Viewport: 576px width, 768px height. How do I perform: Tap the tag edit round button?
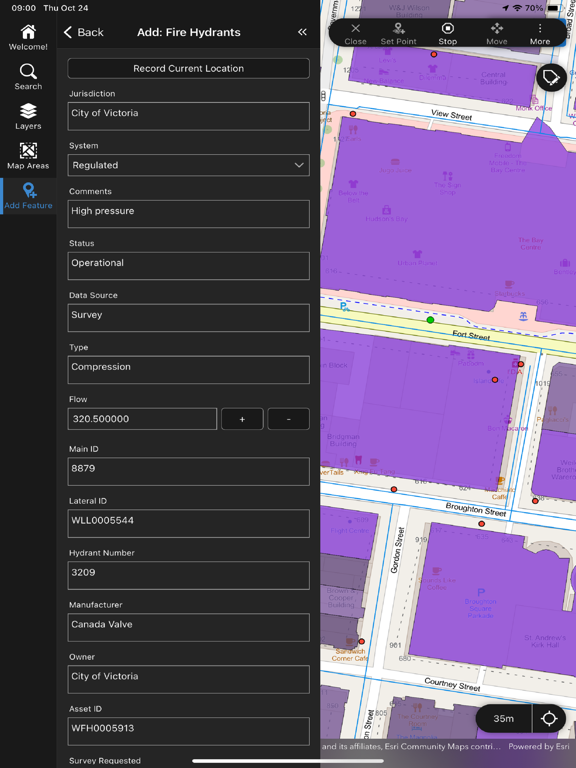552,77
